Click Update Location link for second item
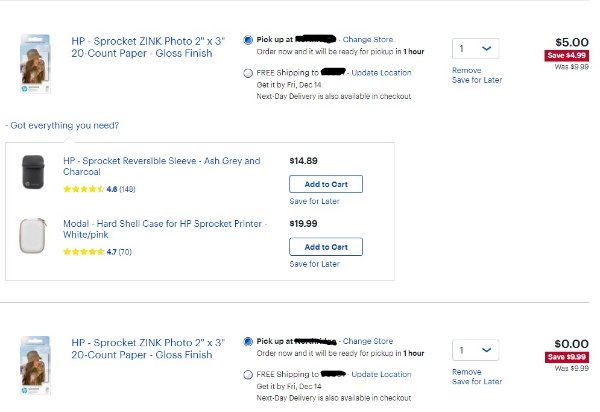600x412 pixels. [381, 374]
